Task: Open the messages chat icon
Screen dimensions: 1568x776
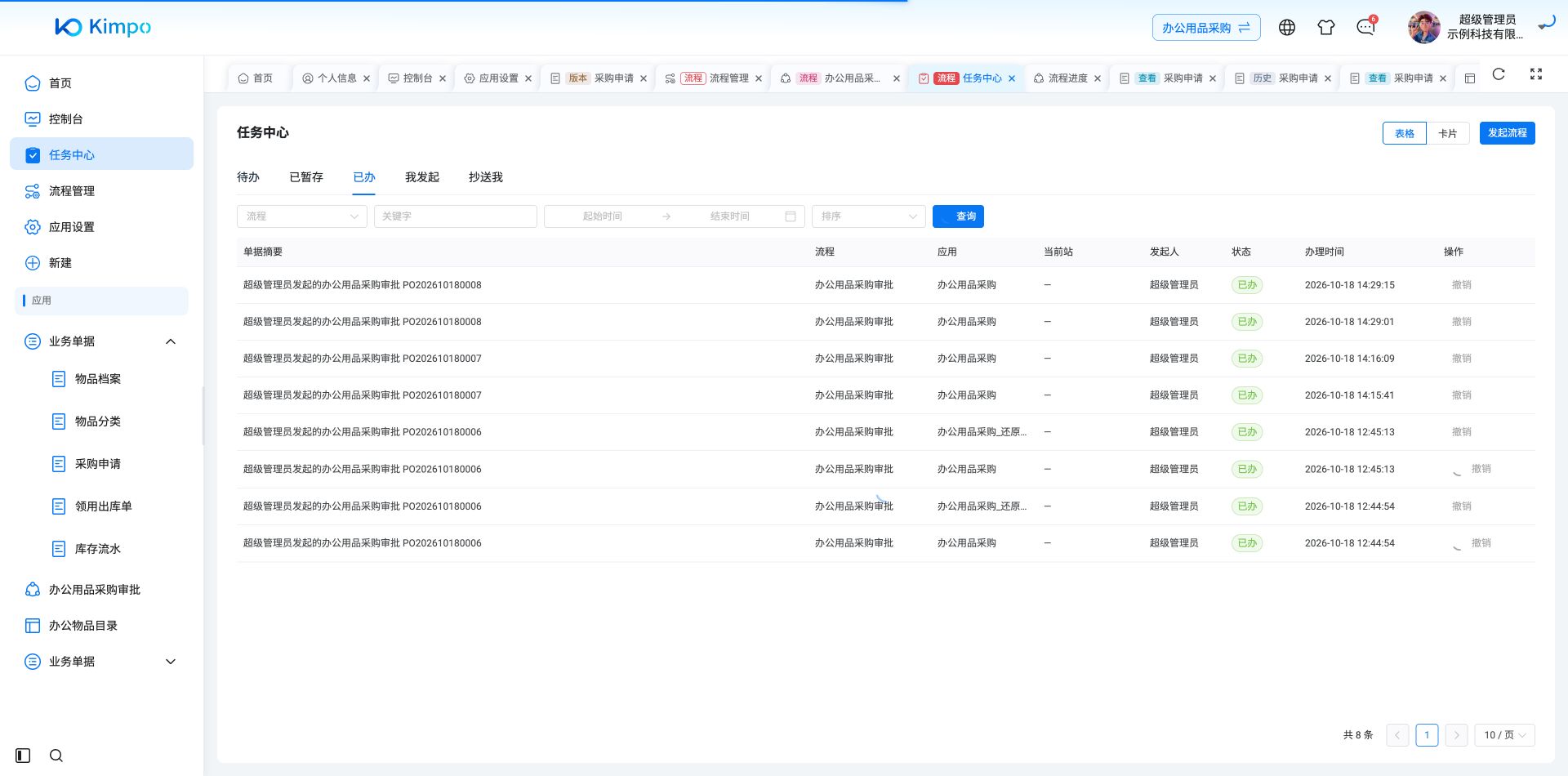Action: click(1365, 27)
